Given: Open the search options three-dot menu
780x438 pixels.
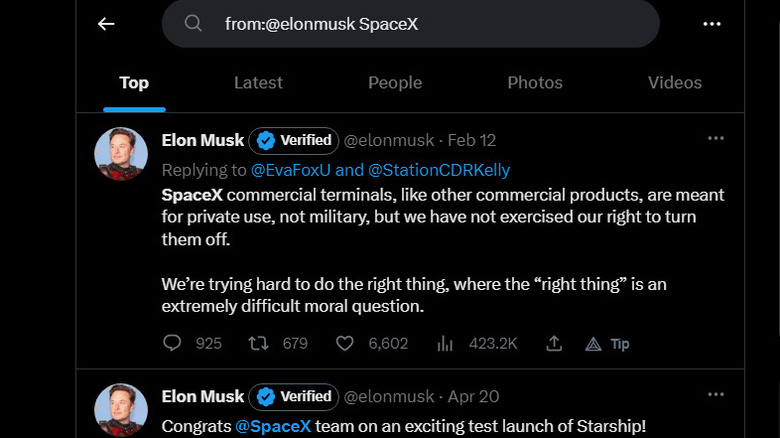Looking at the screenshot, I should (712, 24).
